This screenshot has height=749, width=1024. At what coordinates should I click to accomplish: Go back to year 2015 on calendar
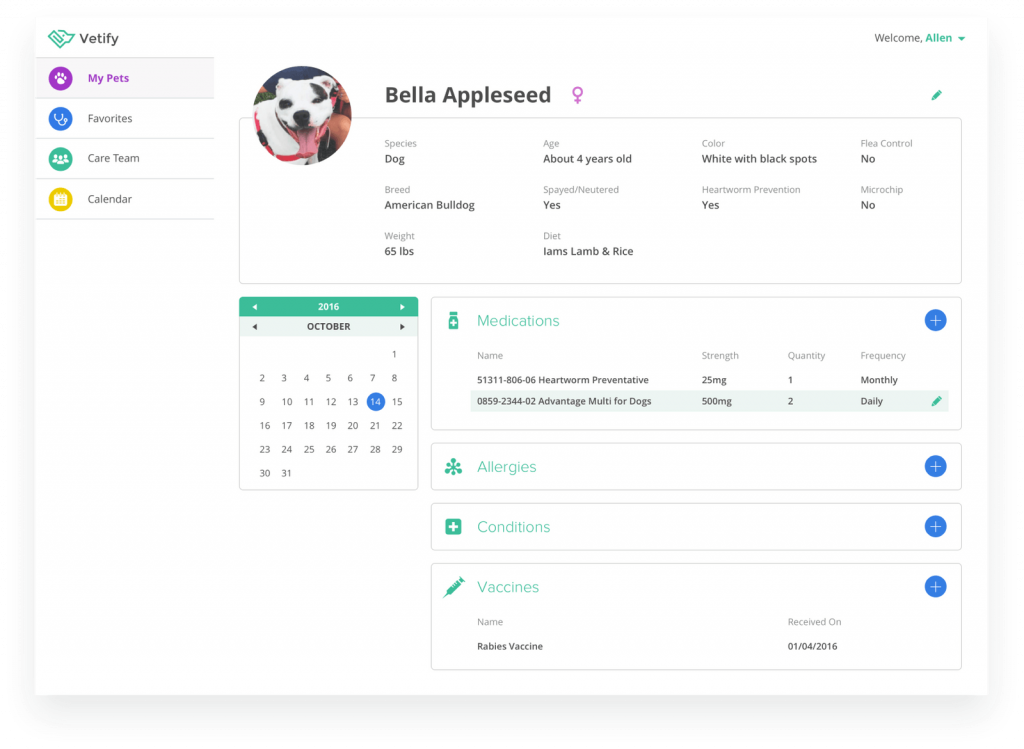tap(255, 306)
